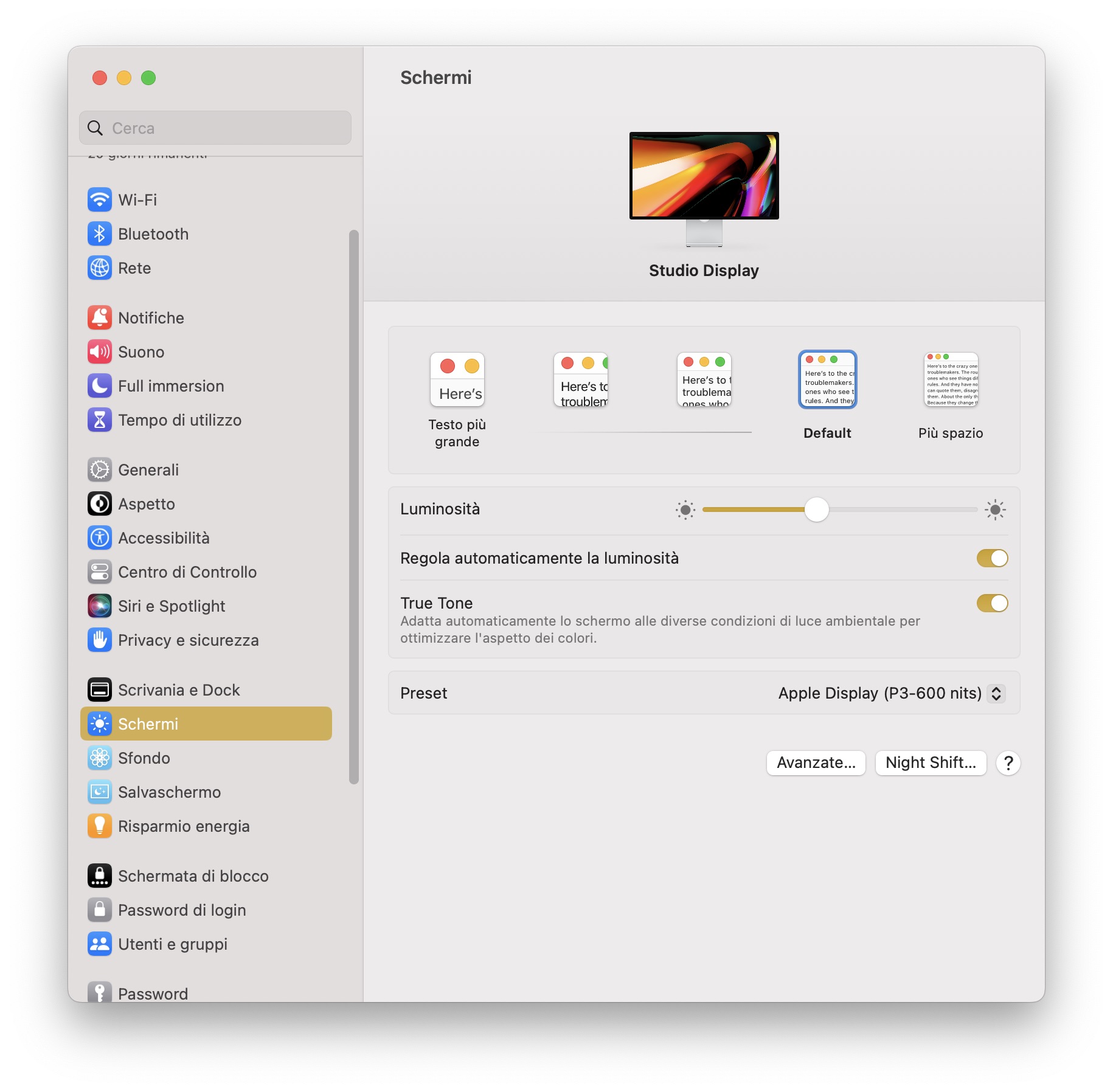1113x1092 pixels.
Task: Click the sidebar vertical scrollbar
Action: pos(353,507)
